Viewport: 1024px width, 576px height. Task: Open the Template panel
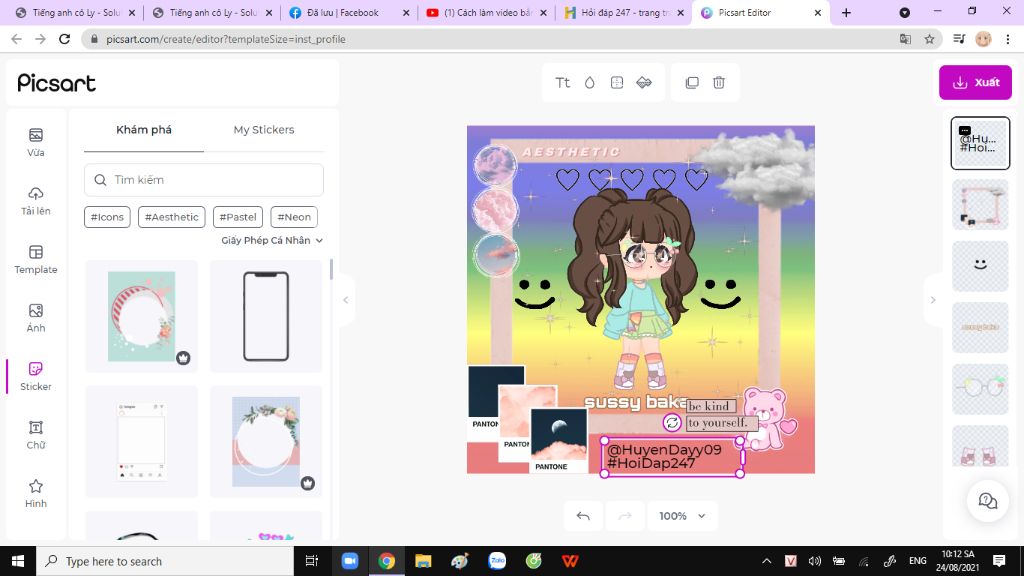(x=35, y=259)
